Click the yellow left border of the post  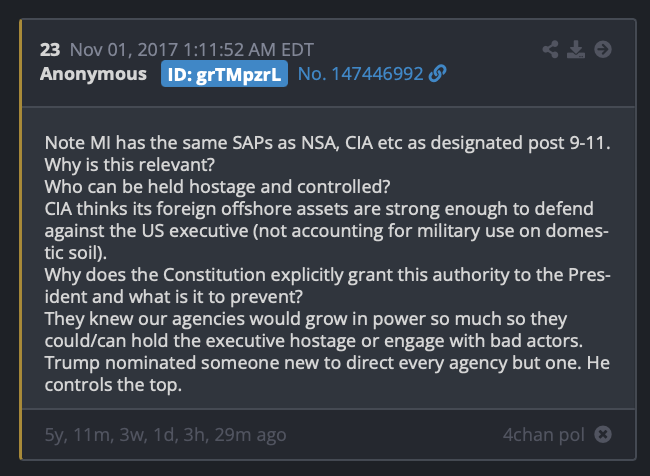(x=21, y=240)
